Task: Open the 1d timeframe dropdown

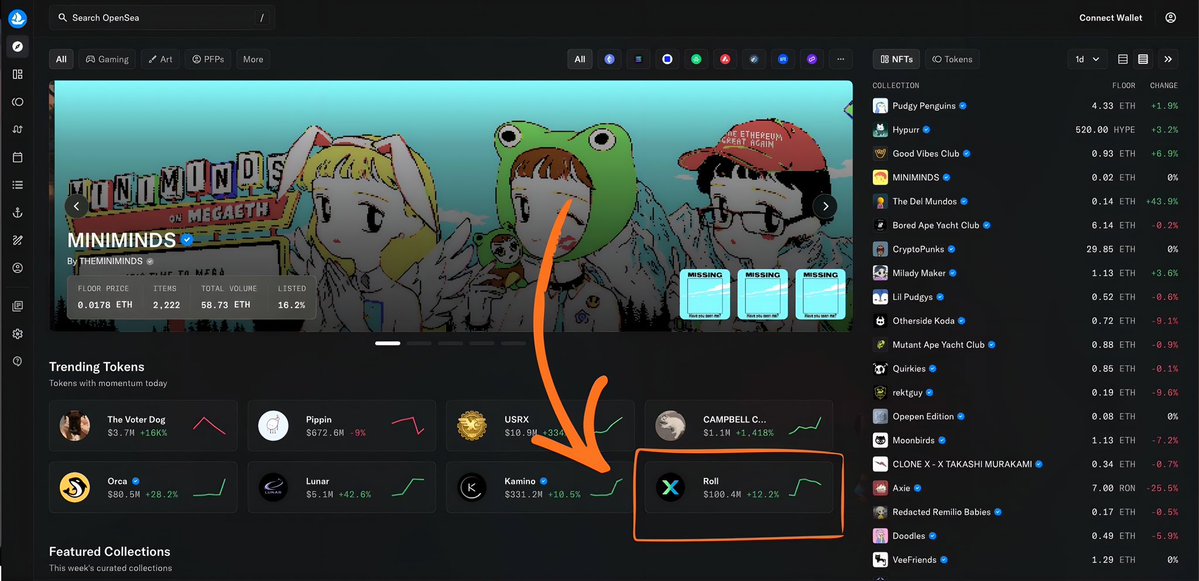Action: click(1087, 59)
